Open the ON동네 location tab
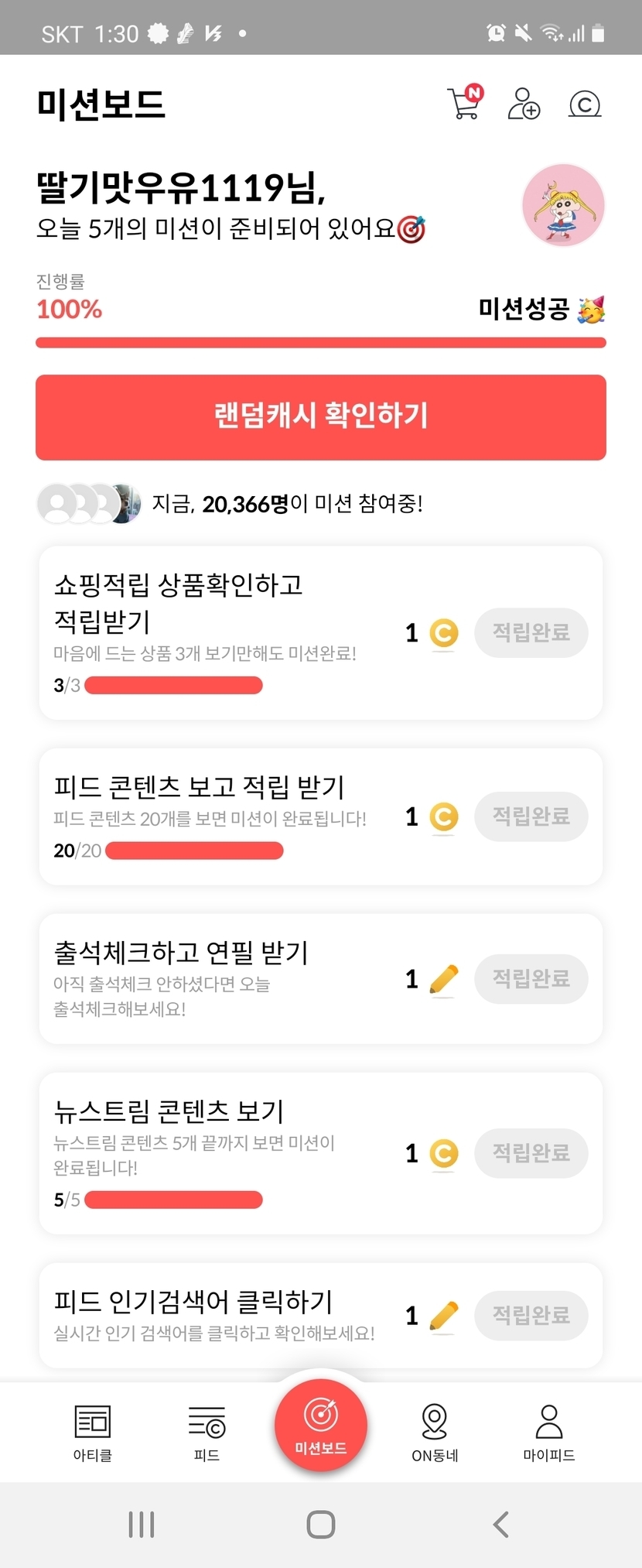The width and height of the screenshot is (642, 1568). (x=435, y=1433)
